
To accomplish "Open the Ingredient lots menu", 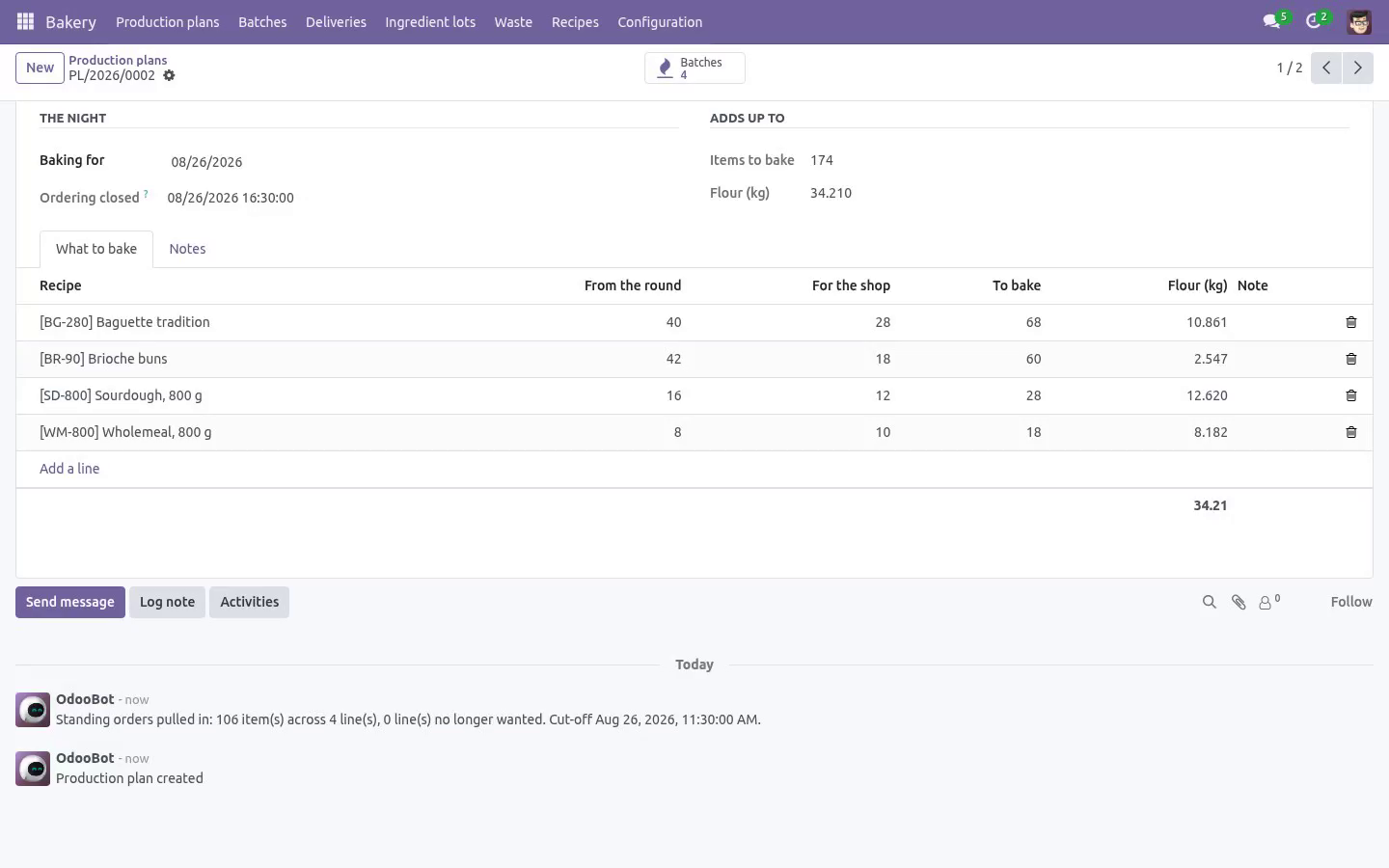I will [430, 21].
